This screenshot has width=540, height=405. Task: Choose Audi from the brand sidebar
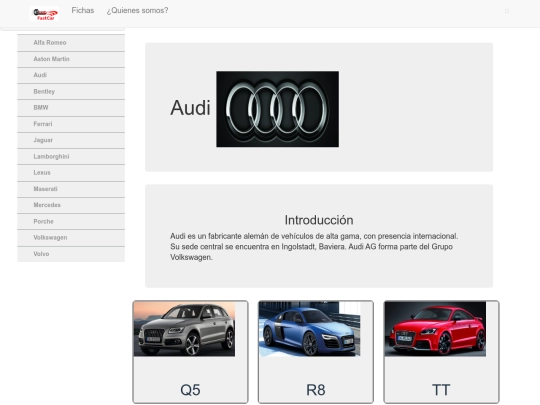[x=71, y=75]
